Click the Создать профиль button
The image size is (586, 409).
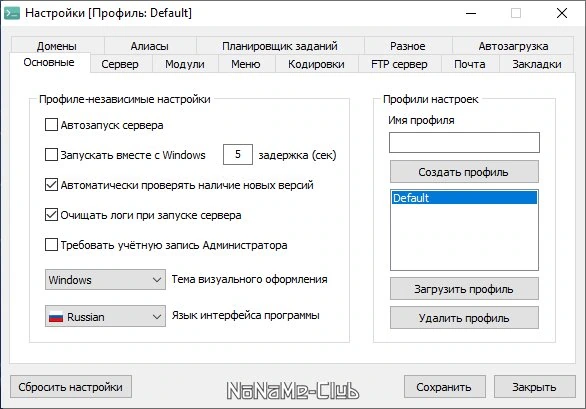coord(464,172)
